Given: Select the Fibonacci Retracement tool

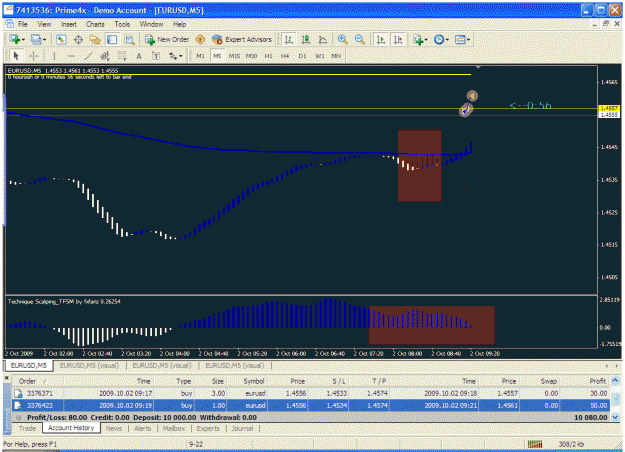Looking at the screenshot, I should tap(122, 56).
